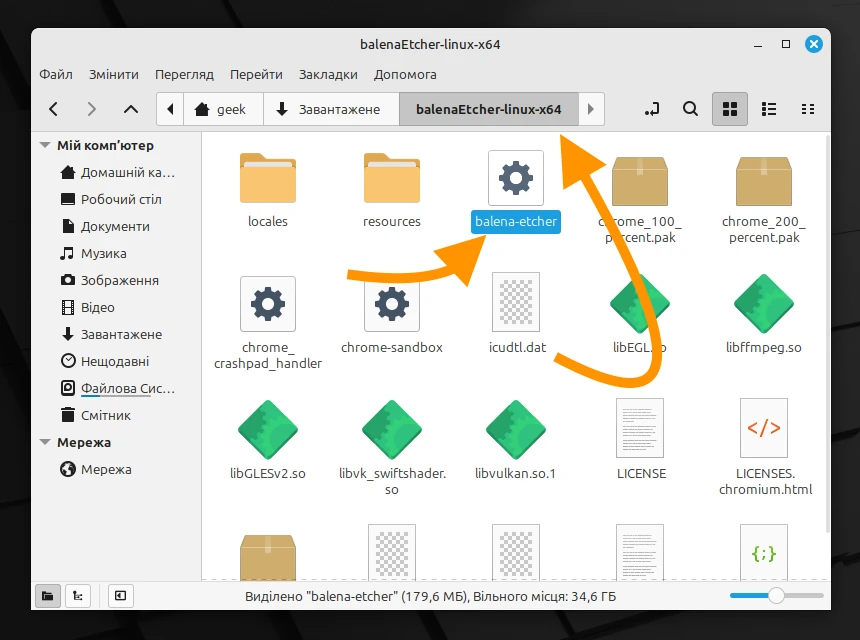860x640 pixels.
Task: Open the Закладки menu
Action: pos(328,74)
